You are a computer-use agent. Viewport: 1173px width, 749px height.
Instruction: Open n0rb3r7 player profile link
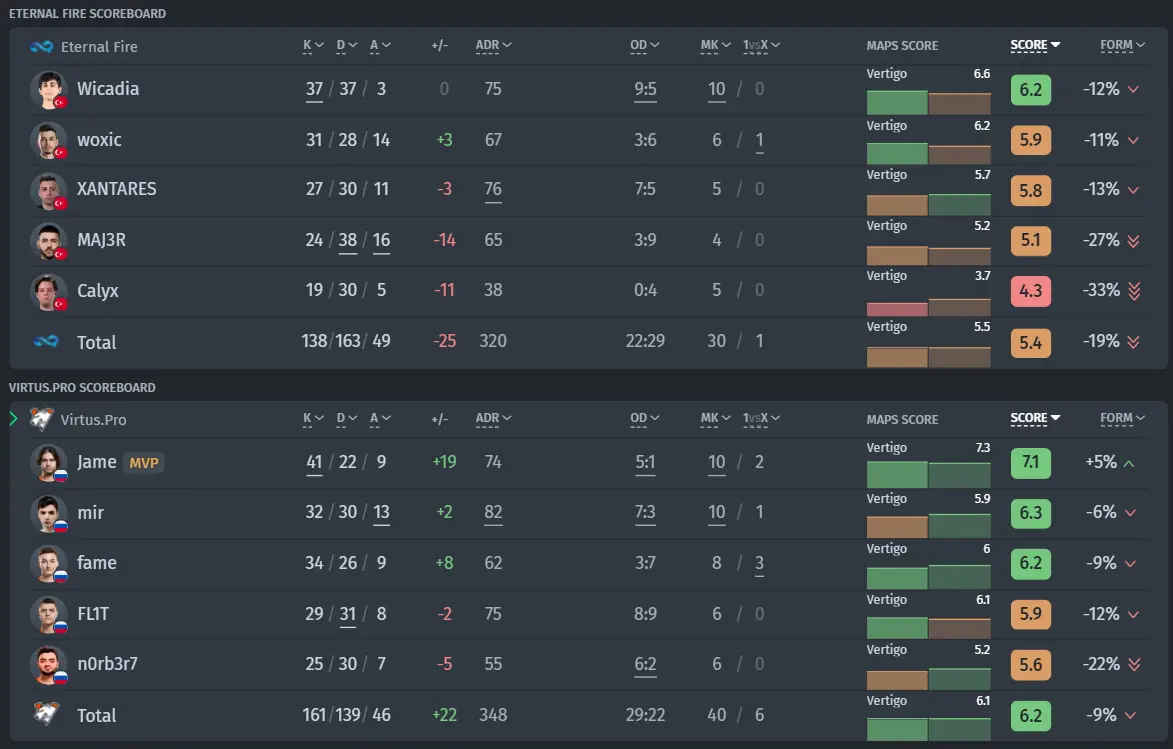[107, 664]
